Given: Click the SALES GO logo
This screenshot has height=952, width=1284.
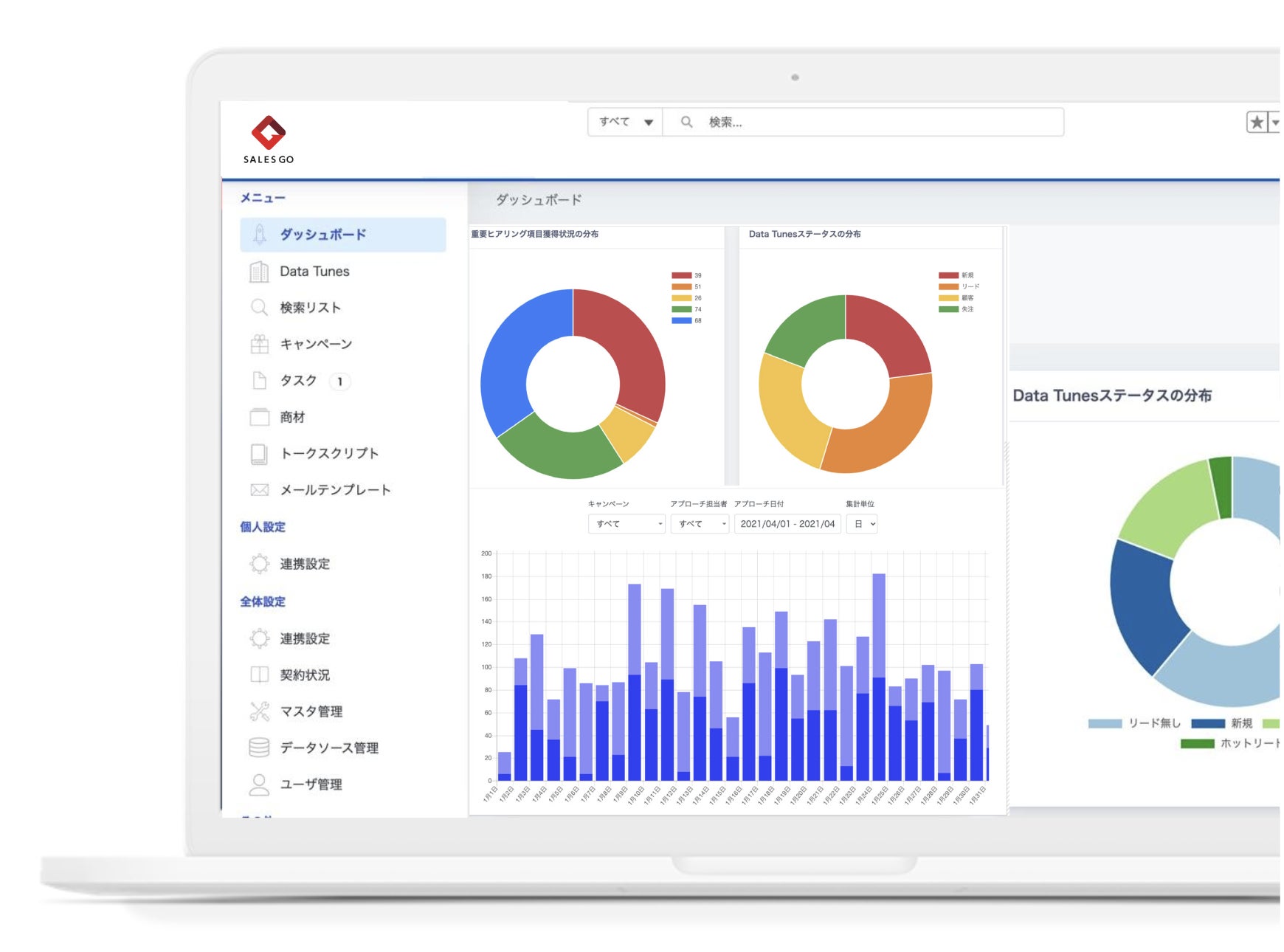Looking at the screenshot, I should pos(269,139).
